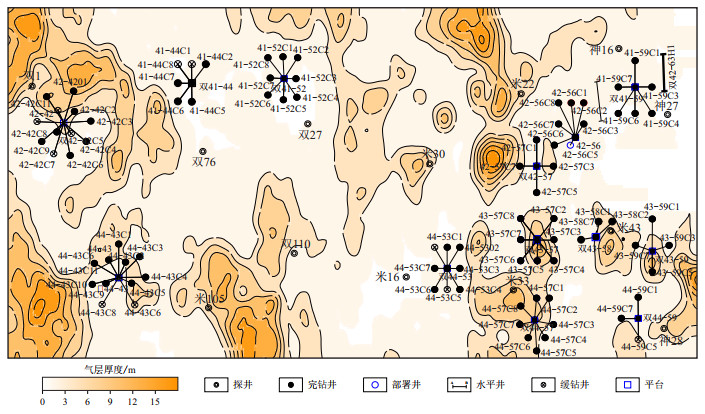The image size is (705, 414).
Task: Select the 部署井 blue circle legend symbol
Action: 374,384
